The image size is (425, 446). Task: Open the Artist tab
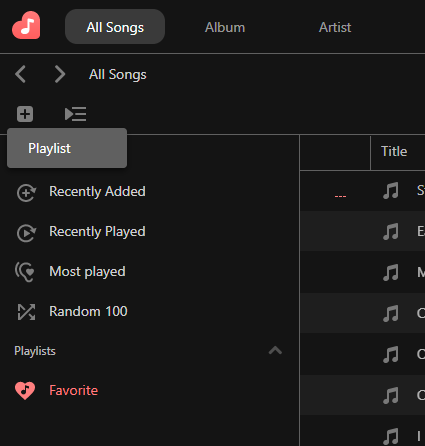pos(335,27)
